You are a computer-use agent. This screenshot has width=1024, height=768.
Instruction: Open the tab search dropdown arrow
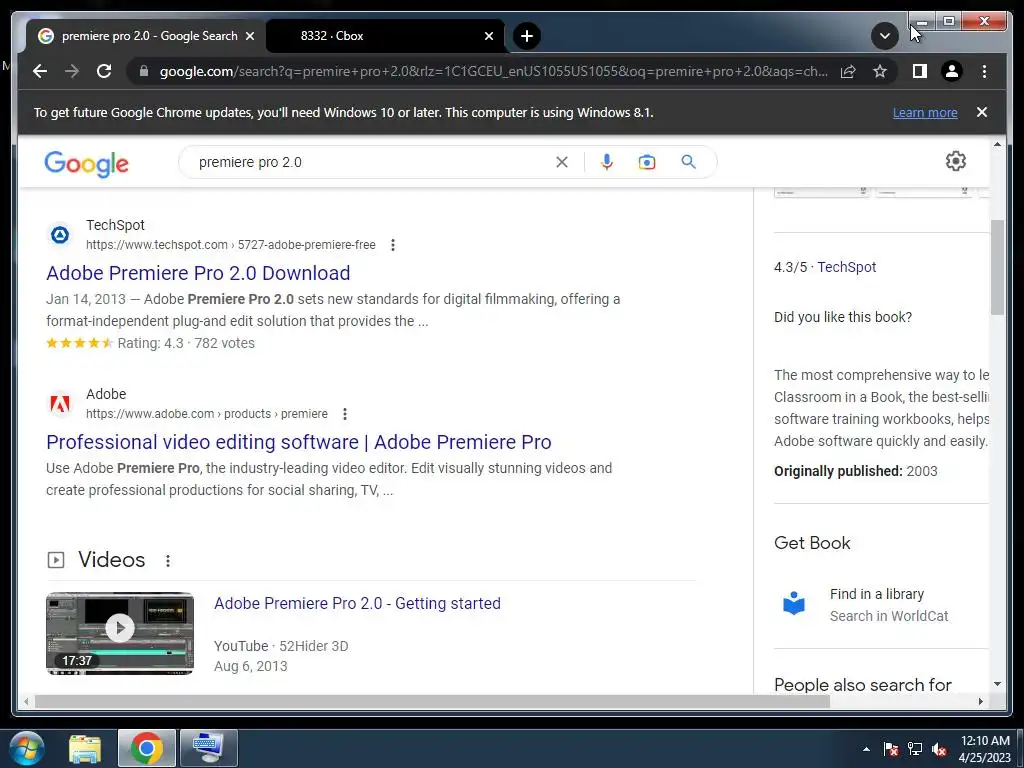tap(884, 36)
